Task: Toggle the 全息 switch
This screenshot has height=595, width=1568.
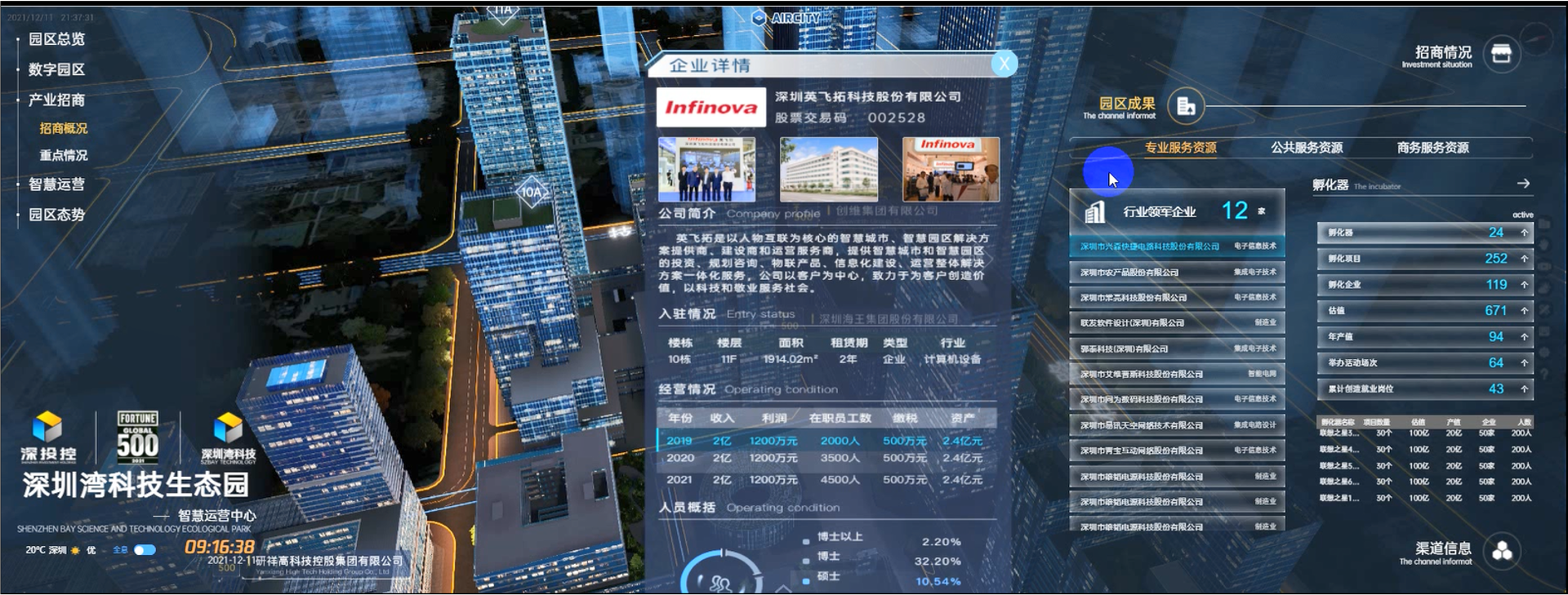Action: [x=145, y=550]
